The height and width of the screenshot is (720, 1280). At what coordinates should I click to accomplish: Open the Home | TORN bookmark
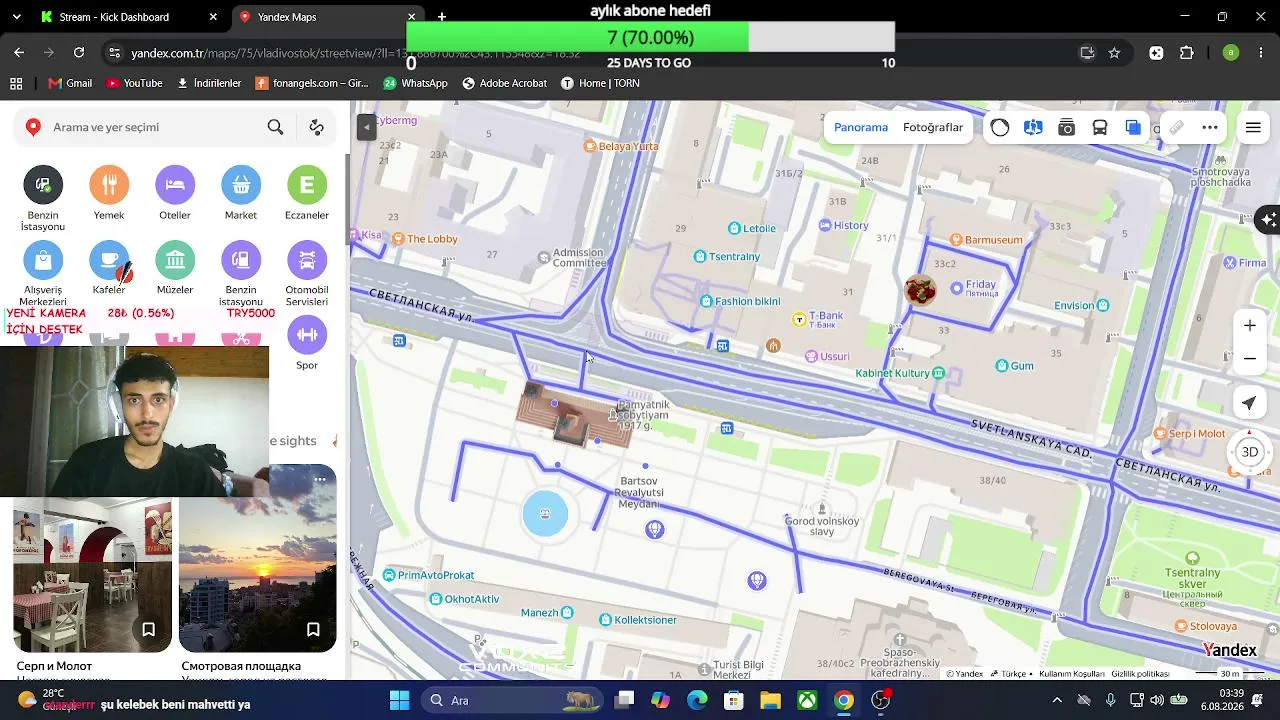600,83
